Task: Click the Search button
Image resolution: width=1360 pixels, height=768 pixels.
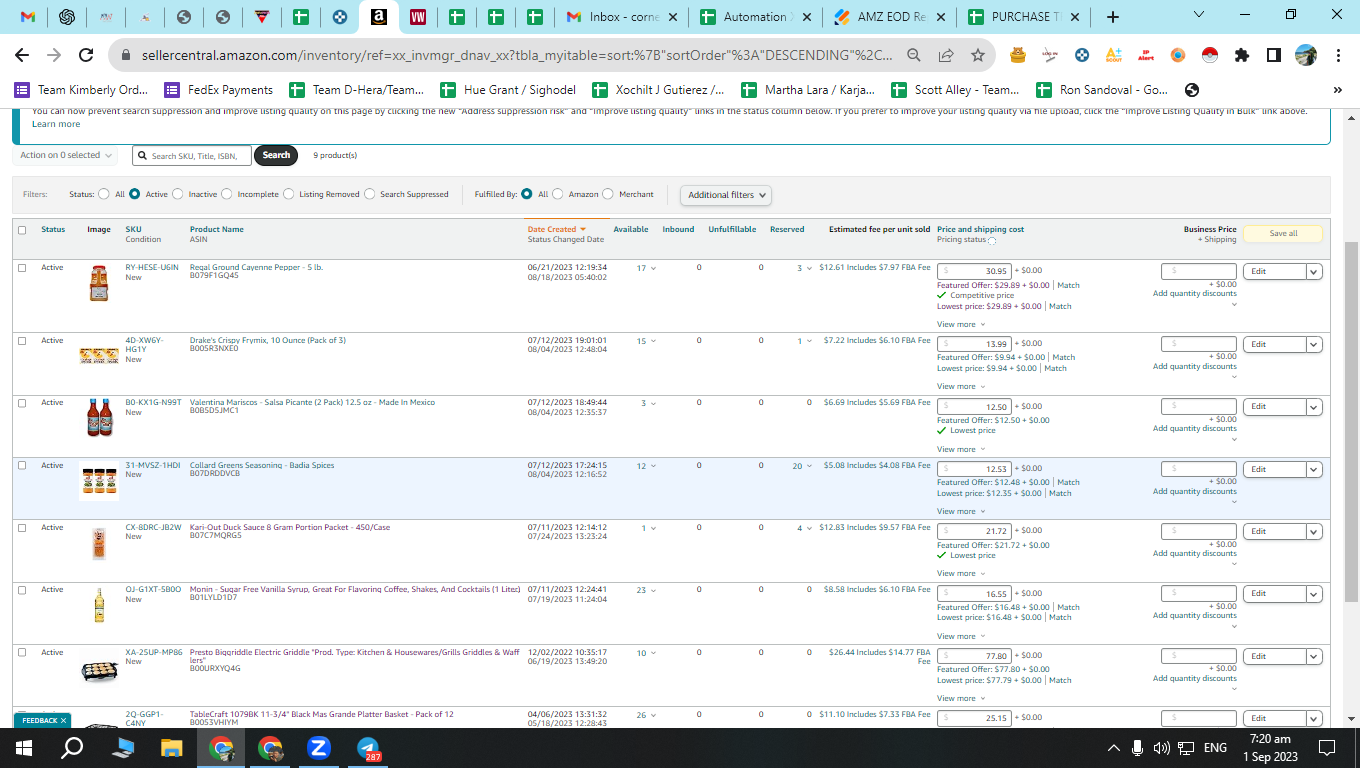Action: (x=276, y=155)
